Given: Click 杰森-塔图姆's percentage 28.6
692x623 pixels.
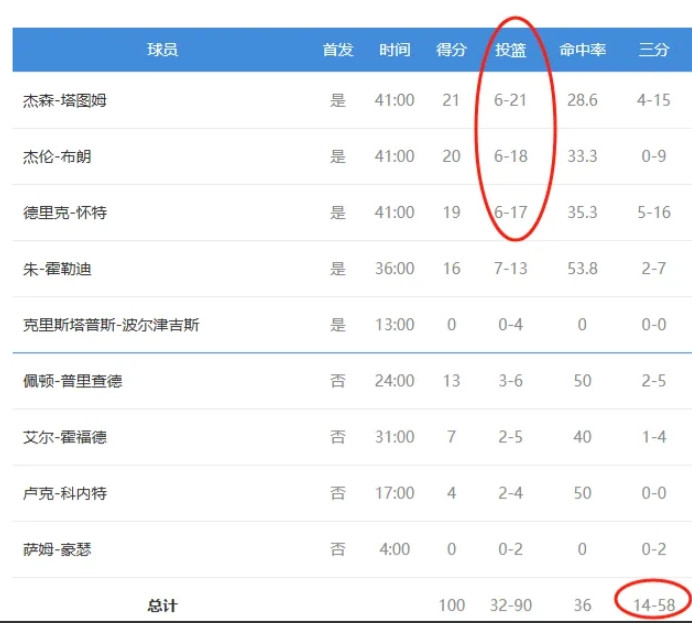Looking at the screenshot, I should click(583, 100).
